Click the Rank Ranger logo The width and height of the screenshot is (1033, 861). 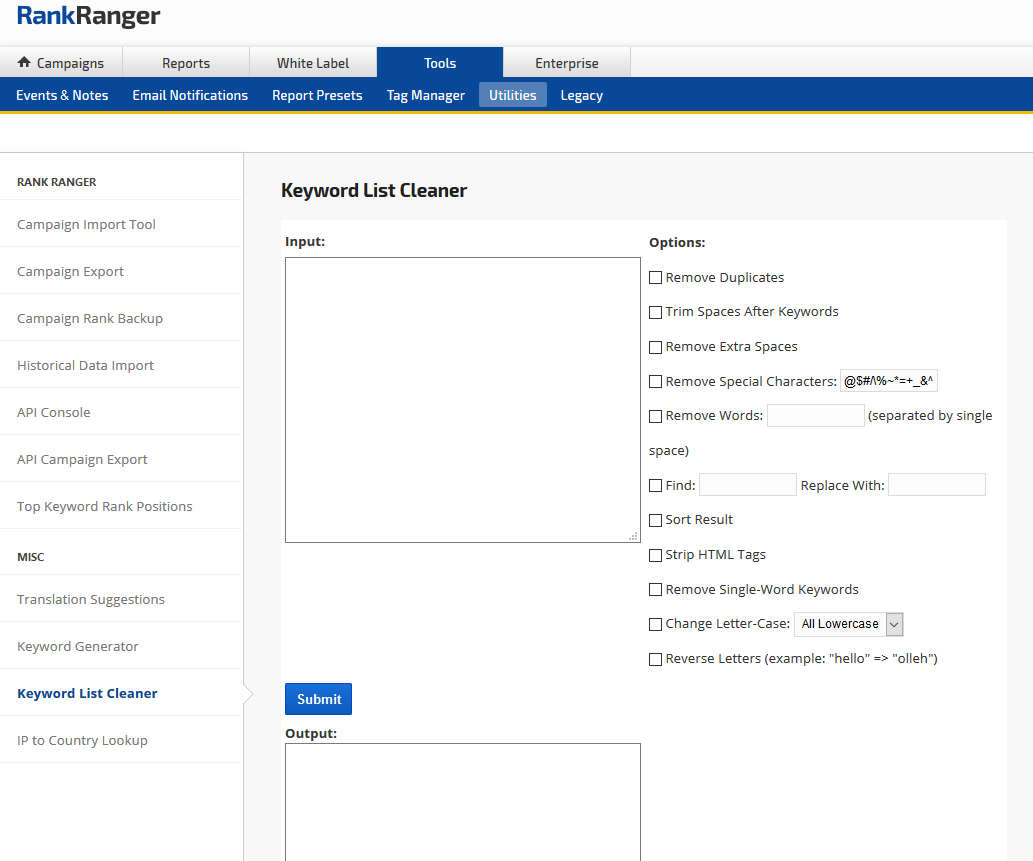(88, 17)
